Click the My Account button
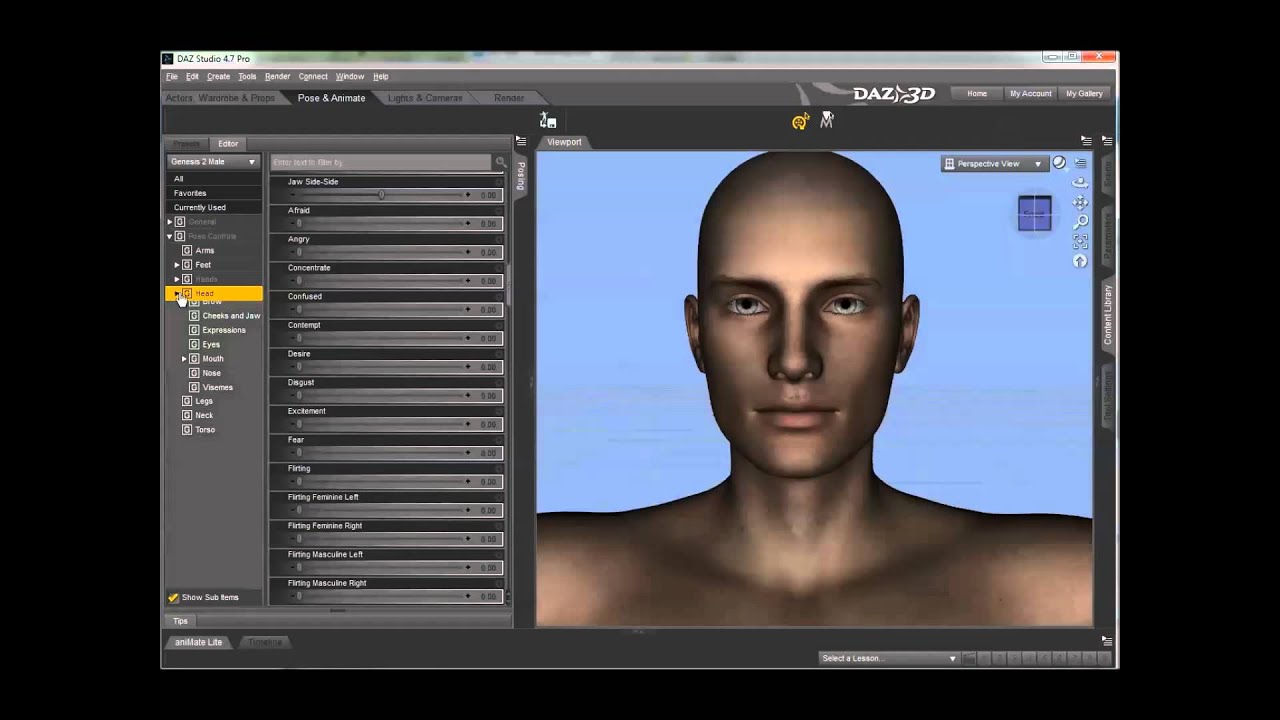 (1031, 94)
